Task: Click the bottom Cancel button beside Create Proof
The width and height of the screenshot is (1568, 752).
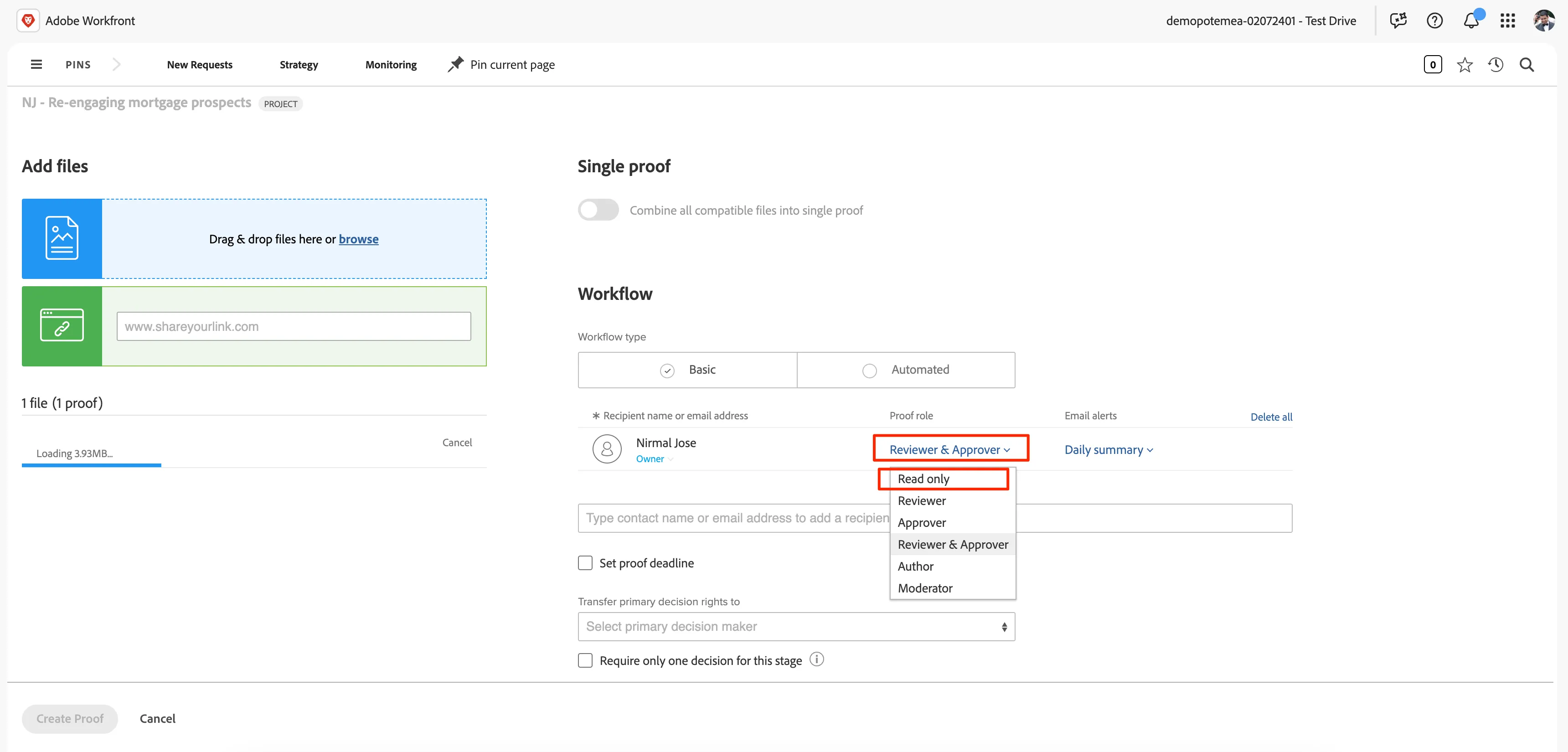Action: [158, 719]
